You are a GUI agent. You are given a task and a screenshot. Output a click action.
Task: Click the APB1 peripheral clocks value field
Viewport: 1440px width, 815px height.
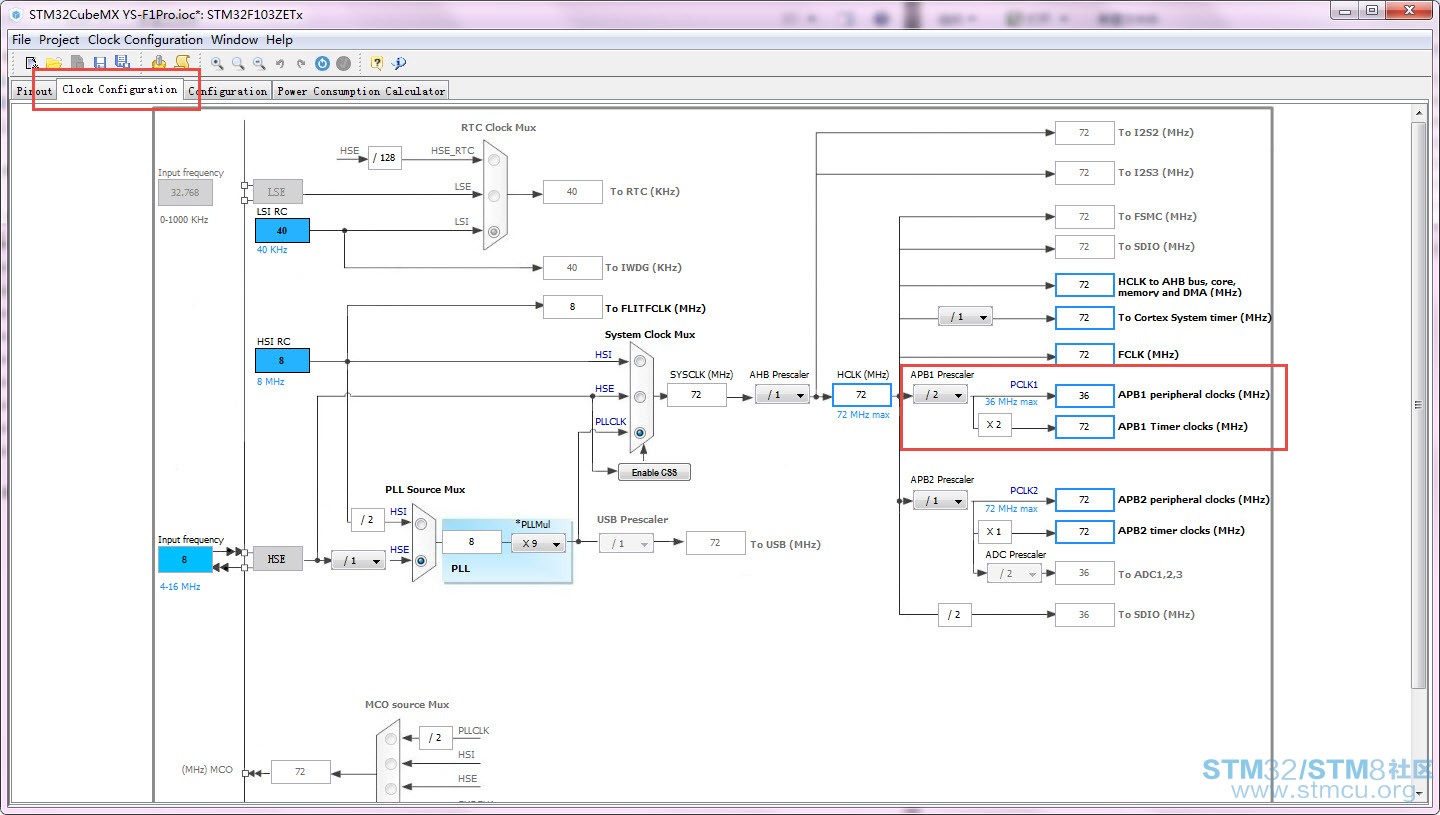(x=1084, y=395)
